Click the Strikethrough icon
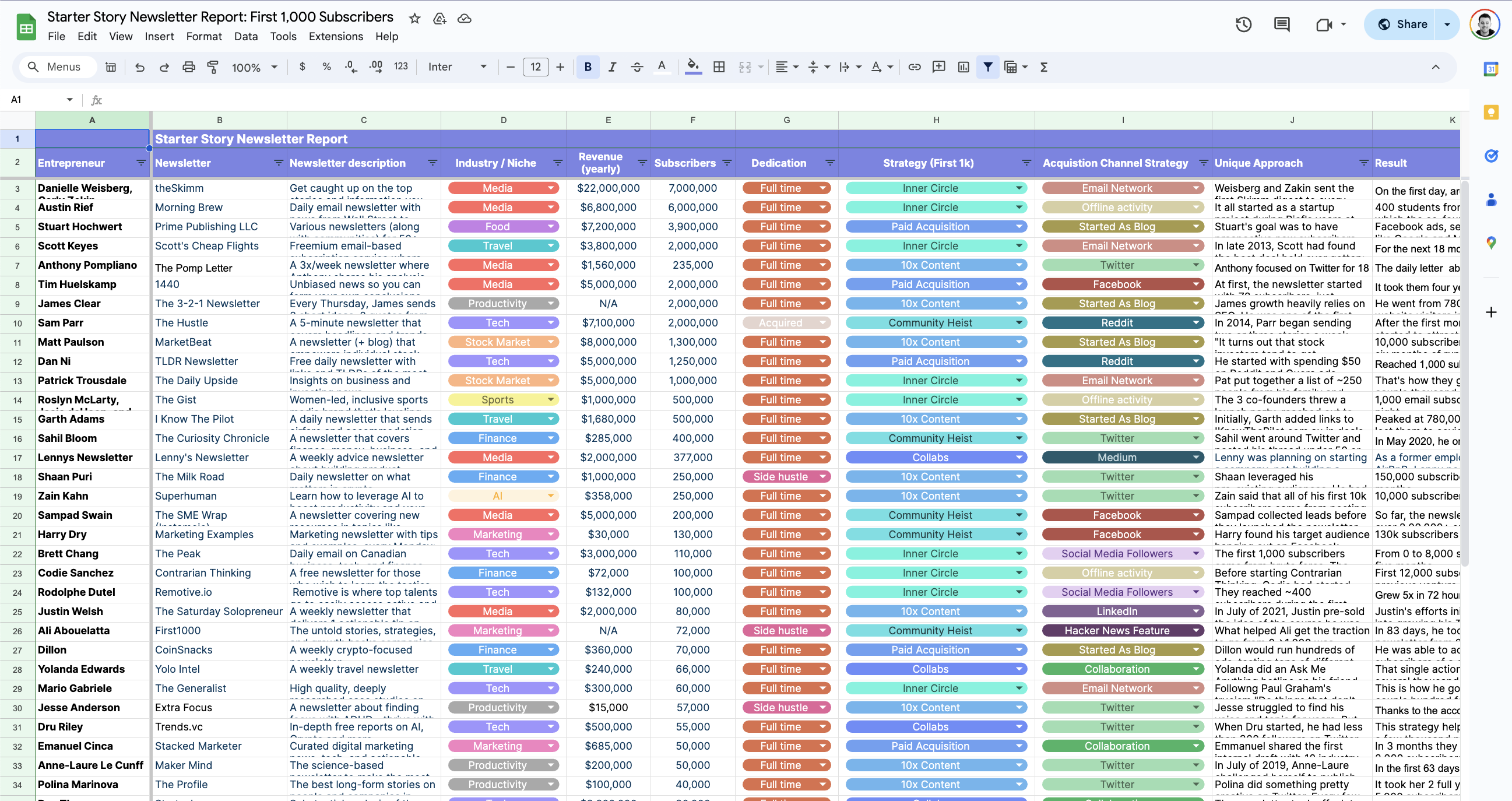 [637, 67]
